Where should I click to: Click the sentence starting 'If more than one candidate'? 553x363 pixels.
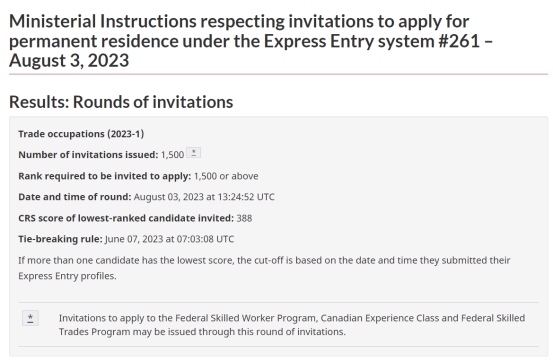coord(265,268)
